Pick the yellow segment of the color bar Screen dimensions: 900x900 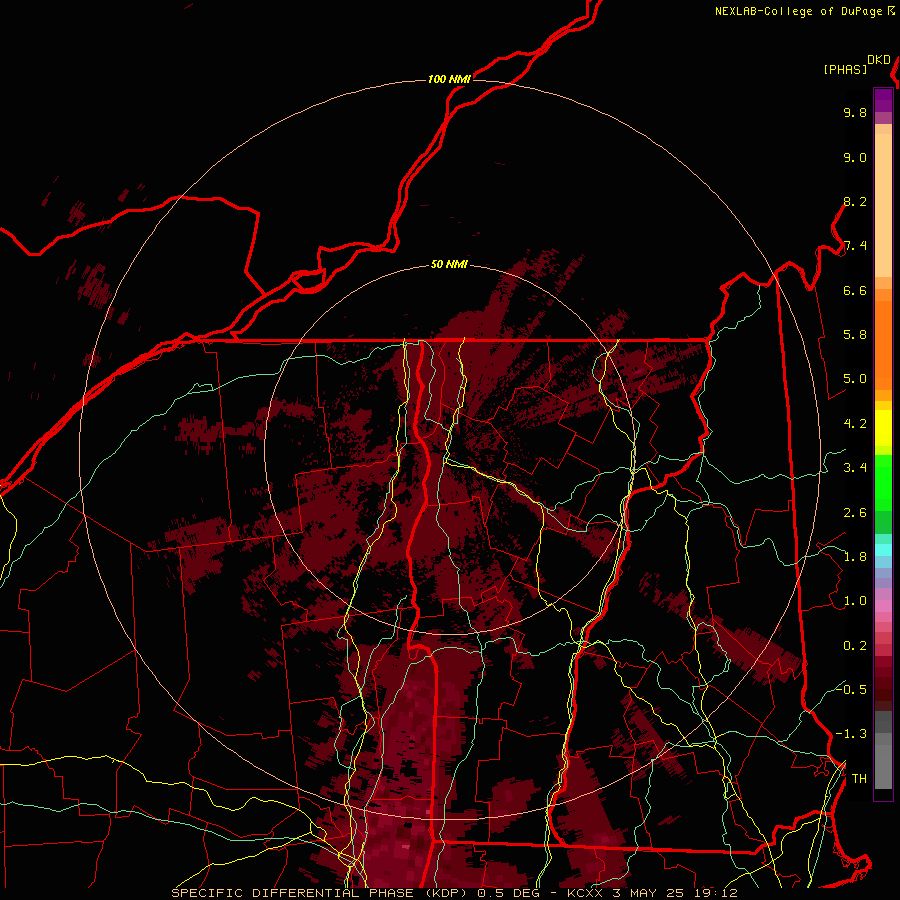[x=883, y=428]
